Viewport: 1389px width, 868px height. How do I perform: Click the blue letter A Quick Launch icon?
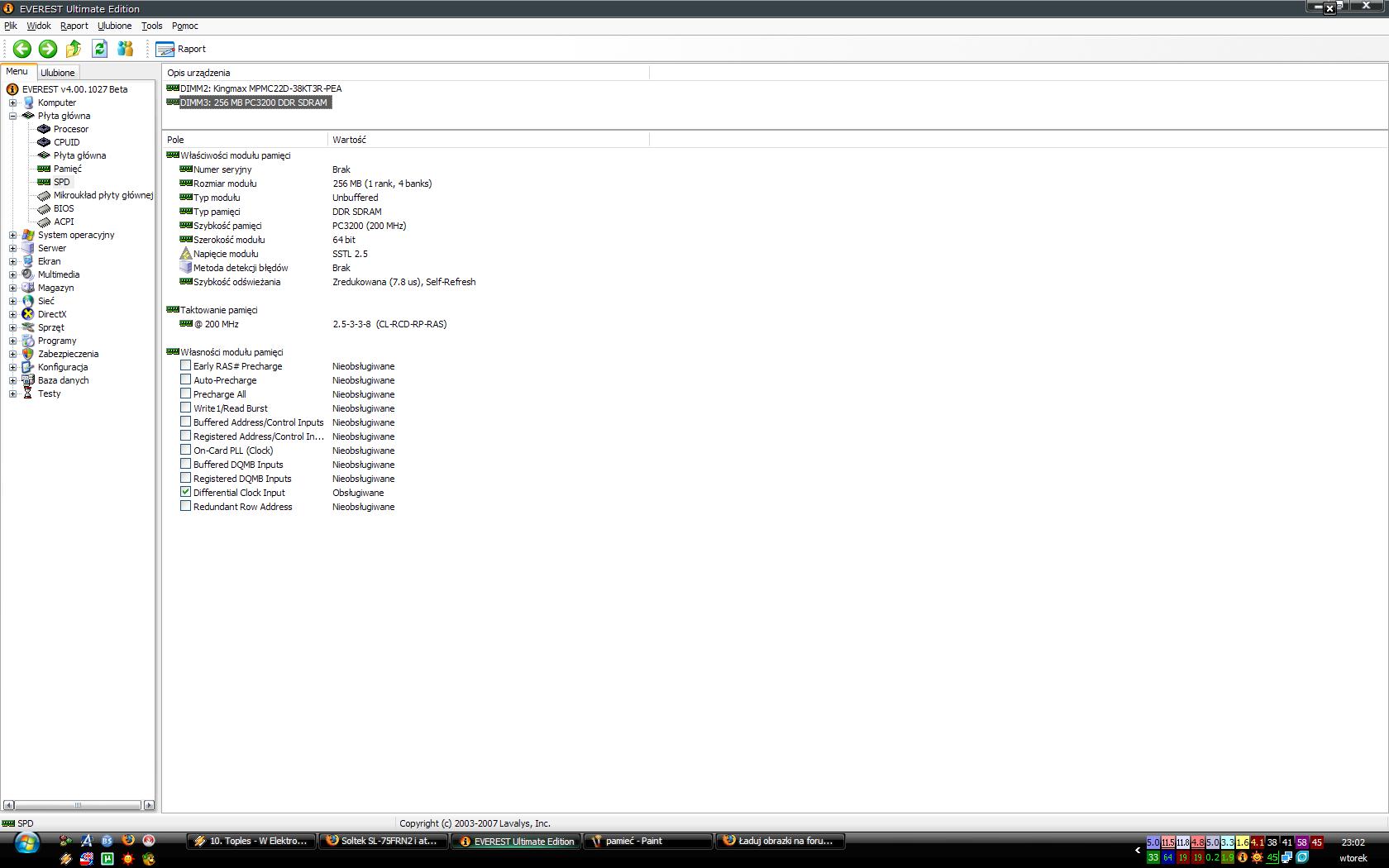[x=87, y=840]
